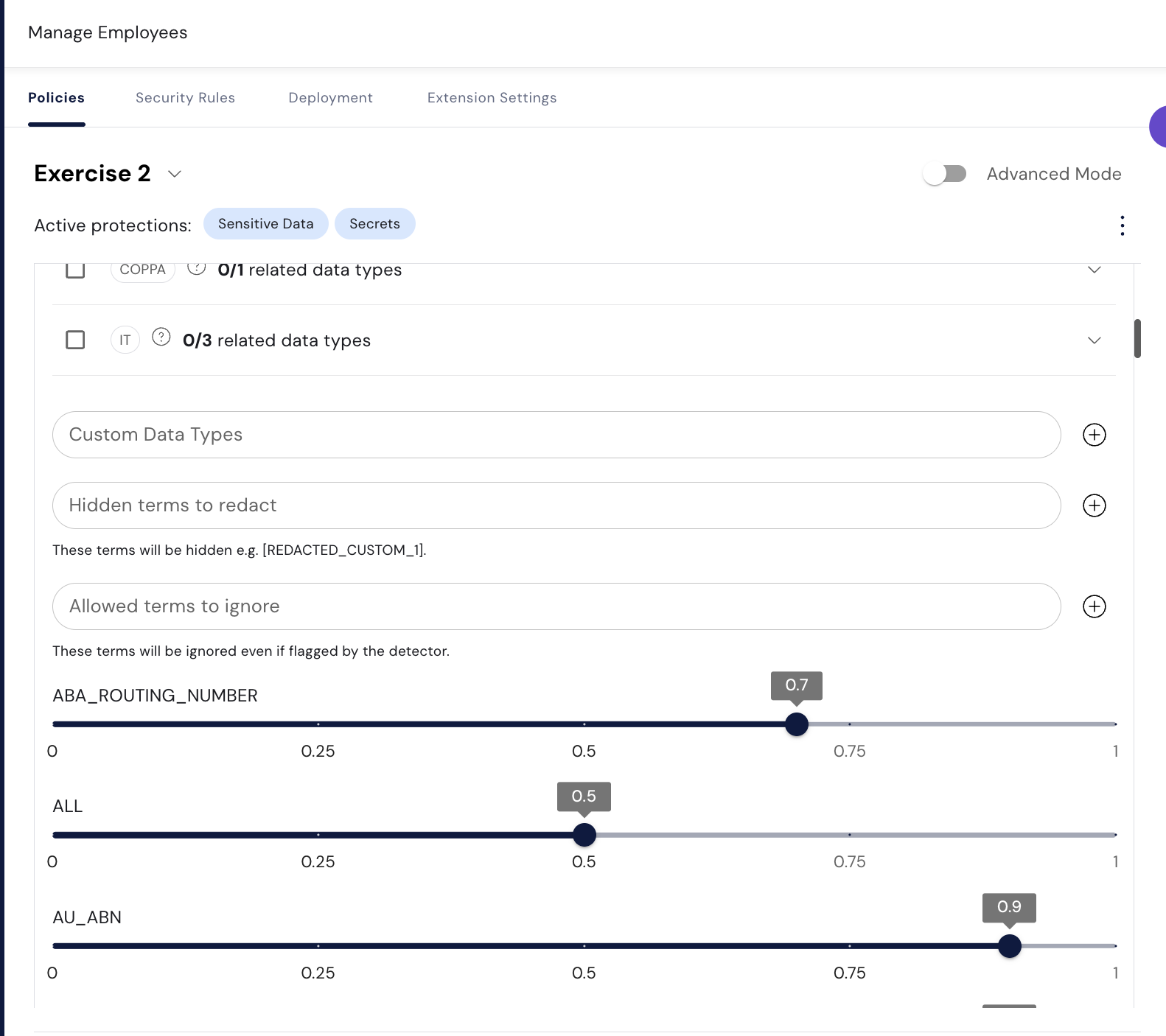
Task: Click the help icon next to IT
Action: point(161,337)
